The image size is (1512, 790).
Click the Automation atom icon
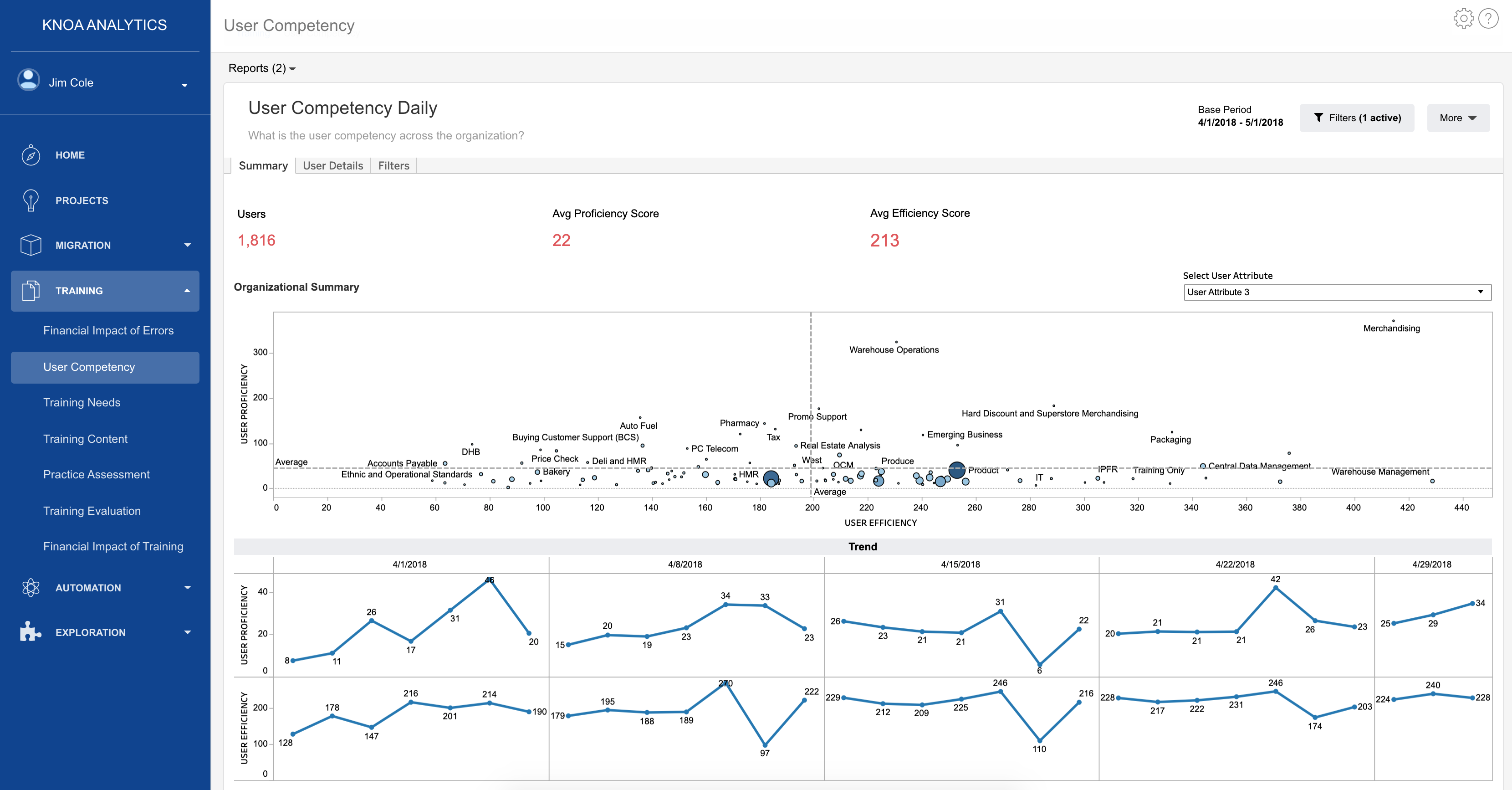(x=31, y=587)
